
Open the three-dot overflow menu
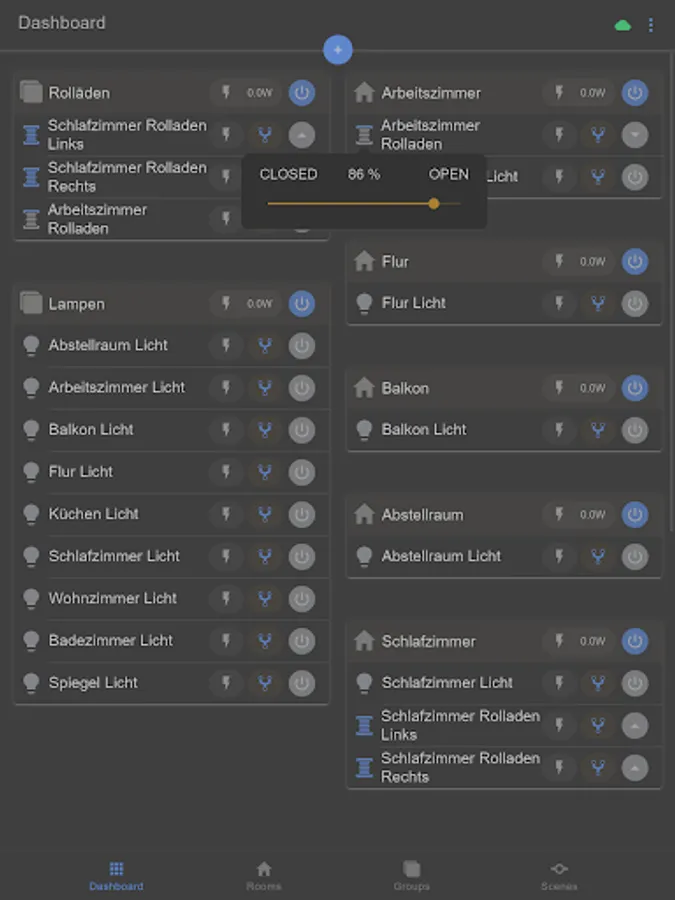pos(651,23)
